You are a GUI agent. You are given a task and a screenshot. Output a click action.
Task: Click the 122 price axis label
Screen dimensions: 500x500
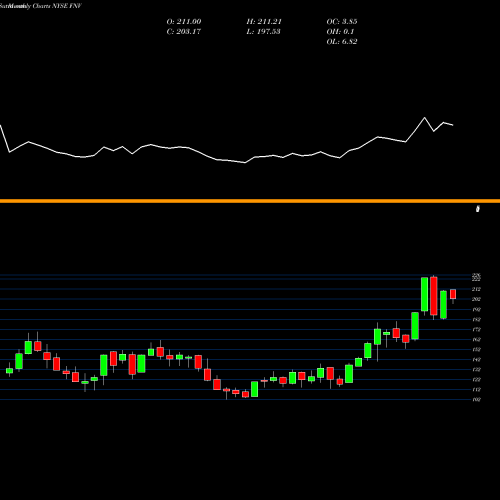476,379
